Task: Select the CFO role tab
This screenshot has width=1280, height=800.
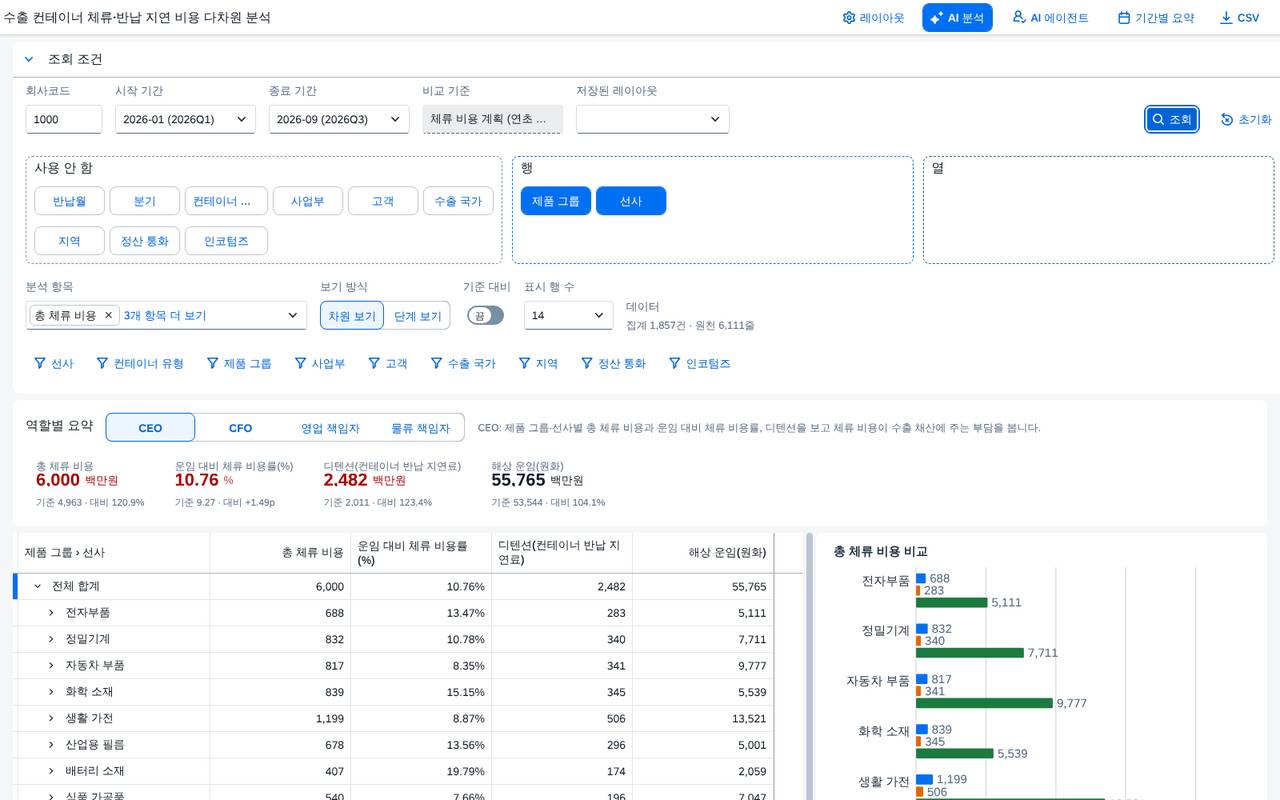Action: tap(240, 428)
